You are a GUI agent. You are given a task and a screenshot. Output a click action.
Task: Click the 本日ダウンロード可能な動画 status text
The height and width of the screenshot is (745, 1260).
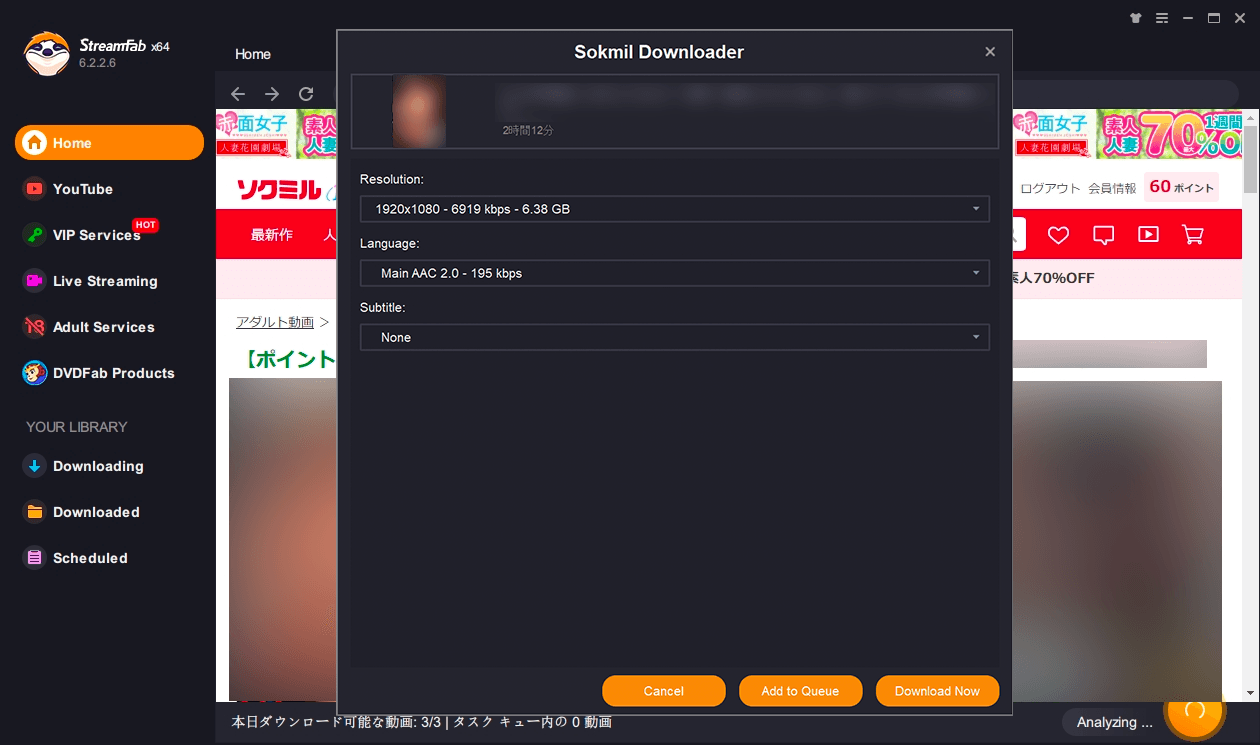click(x=421, y=722)
